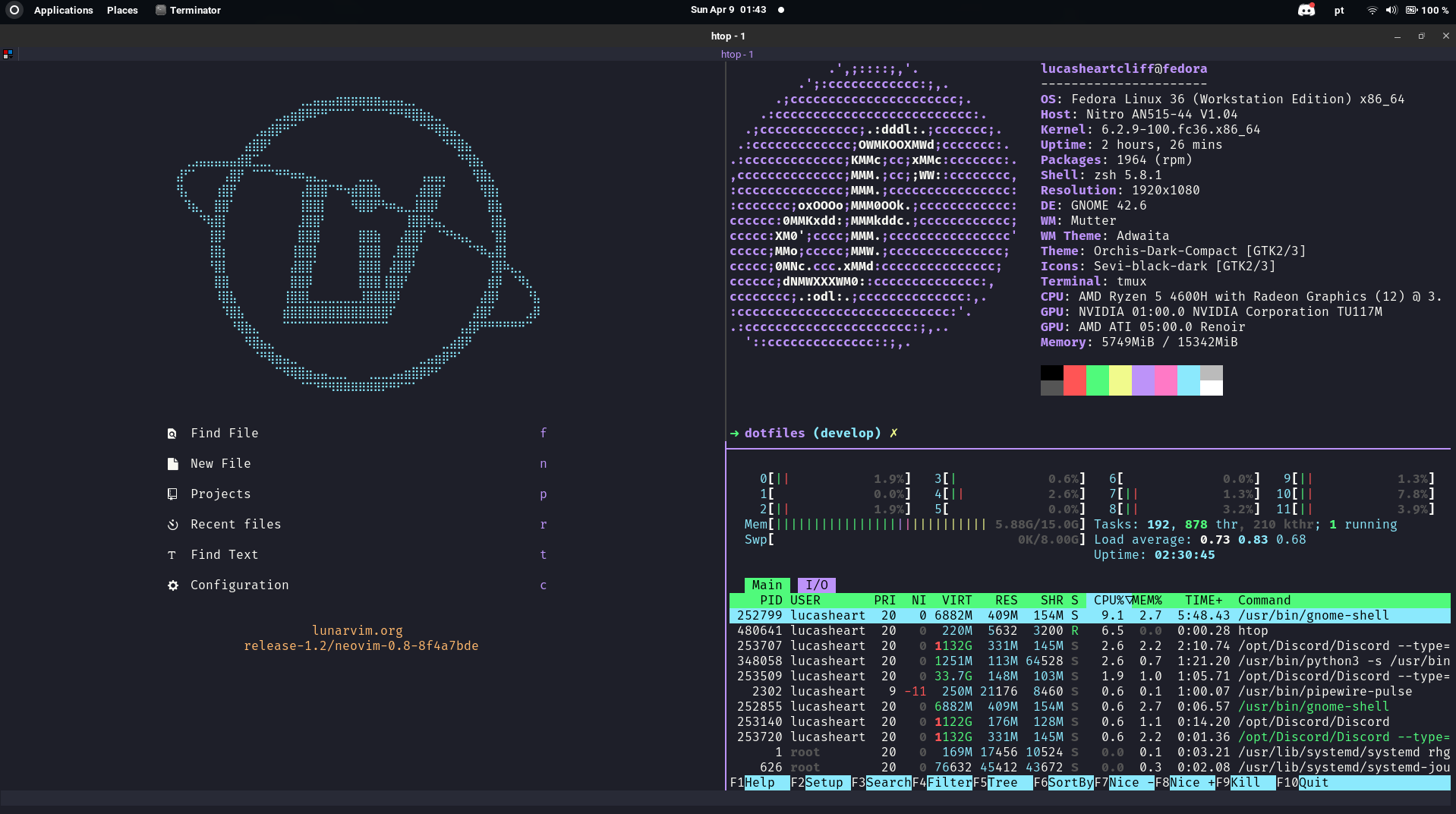Open the Applications menu
The image size is (1456, 814).
(63, 10)
